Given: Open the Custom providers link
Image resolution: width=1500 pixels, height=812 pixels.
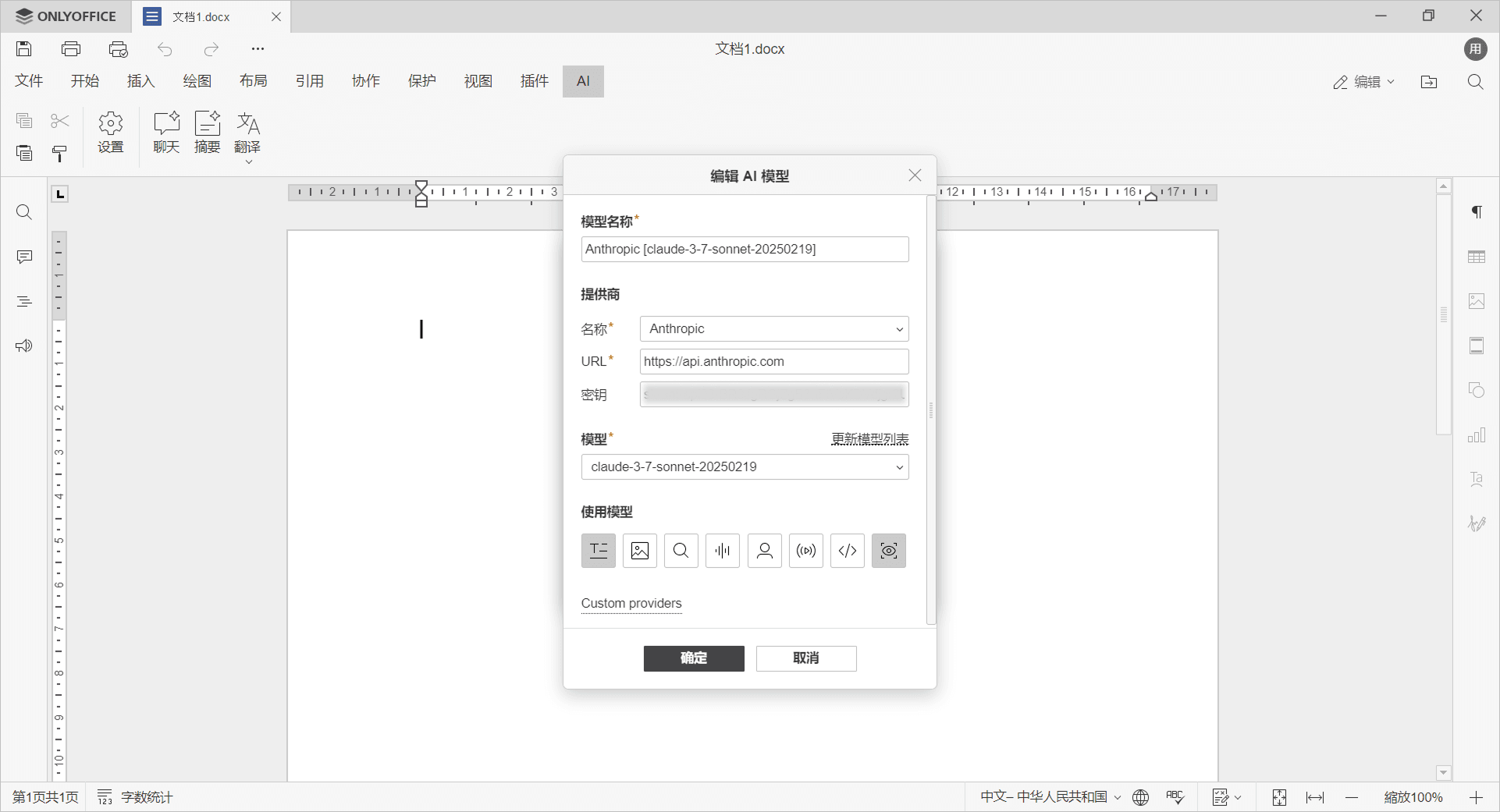Looking at the screenshot, I should click(631, 604).
